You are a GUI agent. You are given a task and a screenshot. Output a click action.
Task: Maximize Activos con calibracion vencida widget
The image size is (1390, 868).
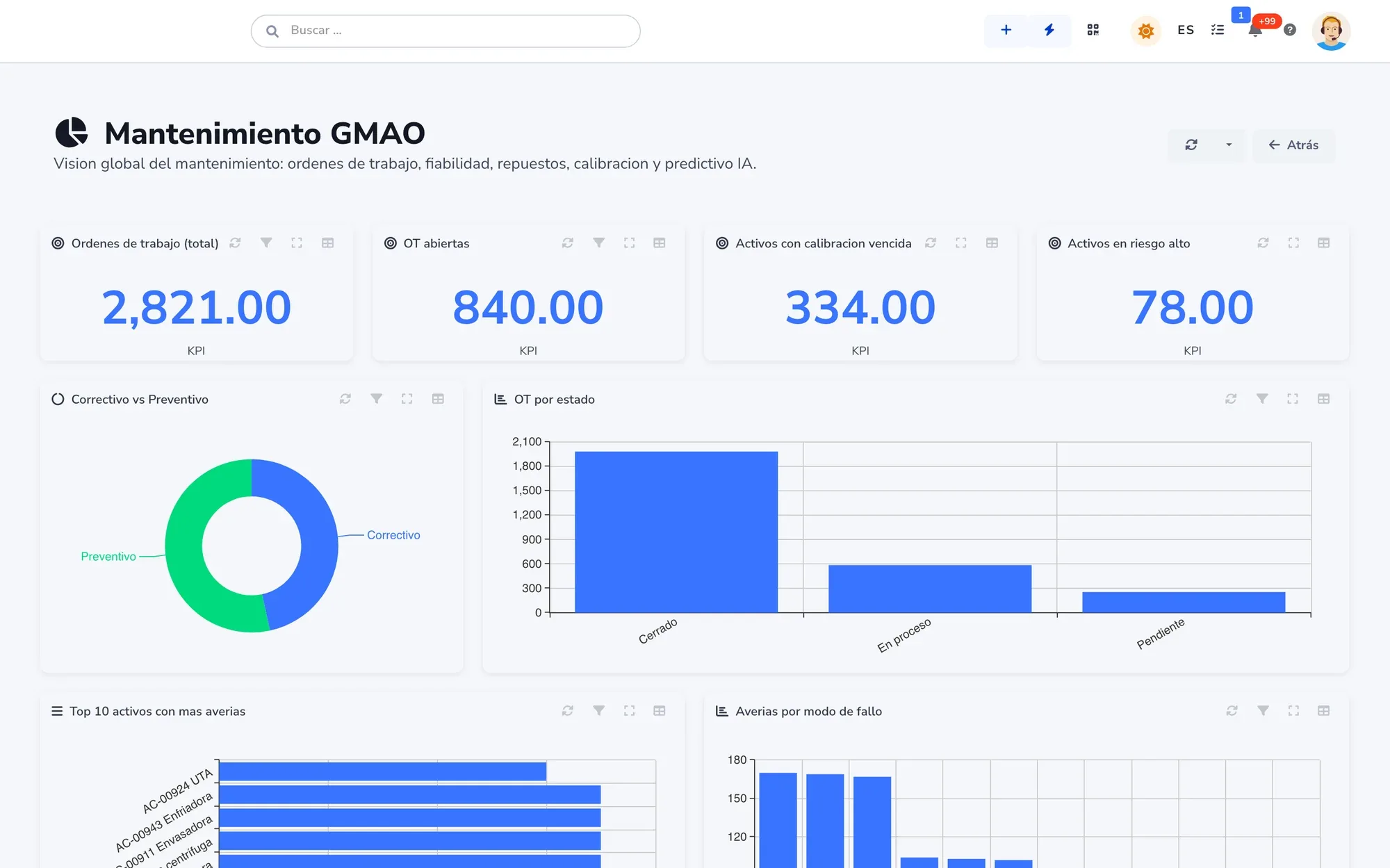(961, 243)
